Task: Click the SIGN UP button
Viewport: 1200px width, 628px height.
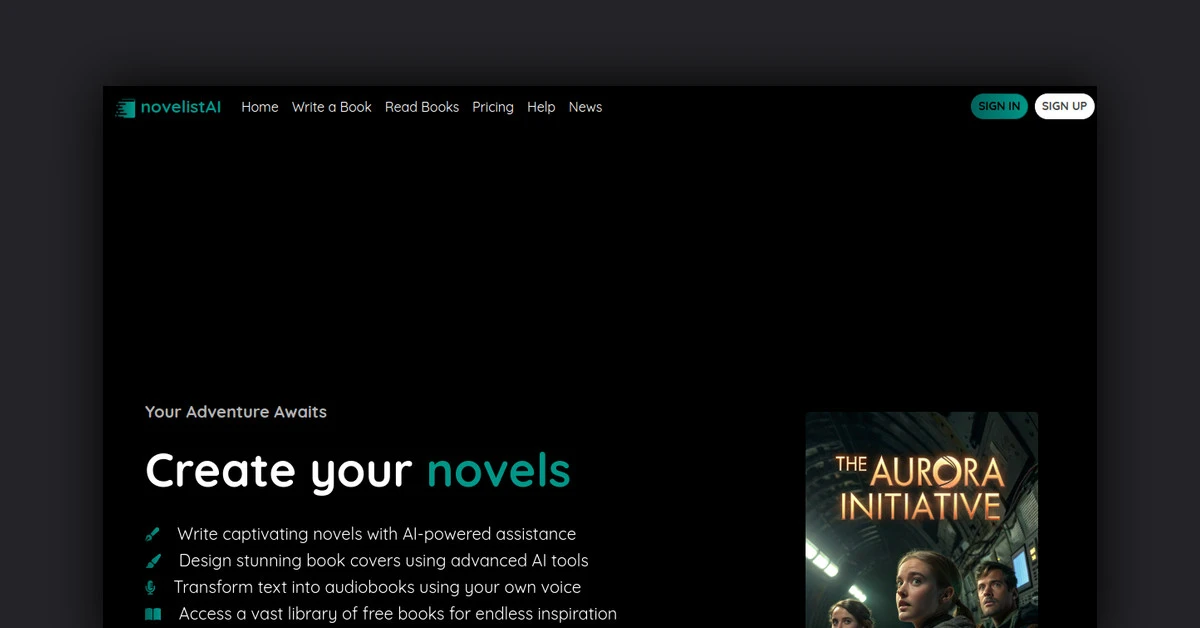Action: 1064,106
